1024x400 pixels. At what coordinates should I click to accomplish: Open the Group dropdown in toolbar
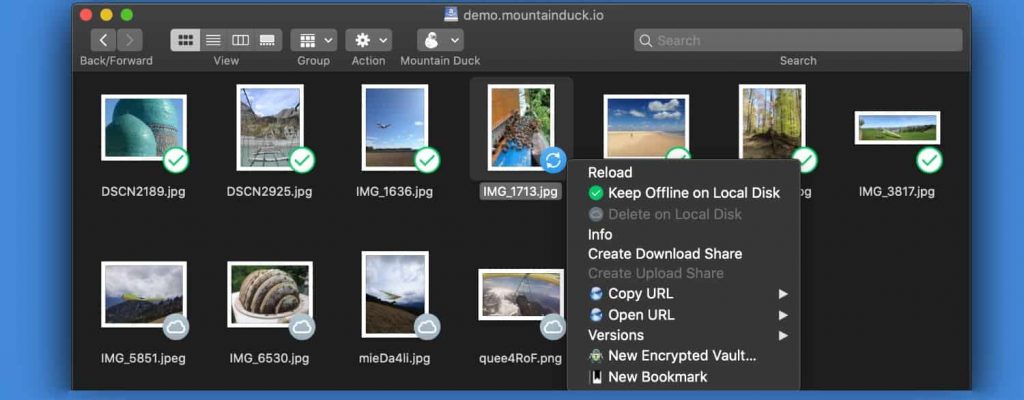click(x=313, y=40)
